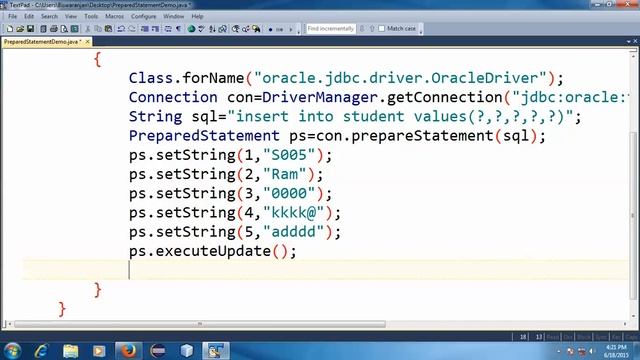
Task: Show paragraph marks with pilcrow icon
Action: (x=178, y=29)
